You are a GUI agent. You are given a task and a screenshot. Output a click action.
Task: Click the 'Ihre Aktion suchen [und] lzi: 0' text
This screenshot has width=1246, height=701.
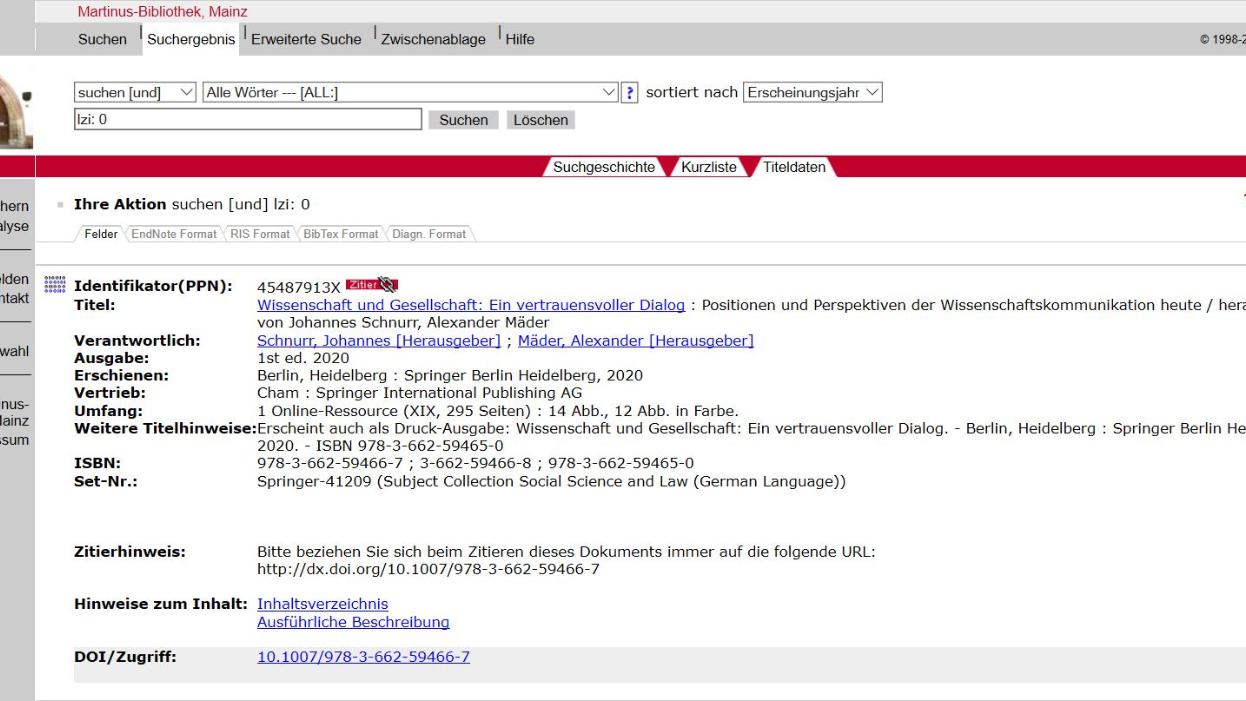pos(192,204)
